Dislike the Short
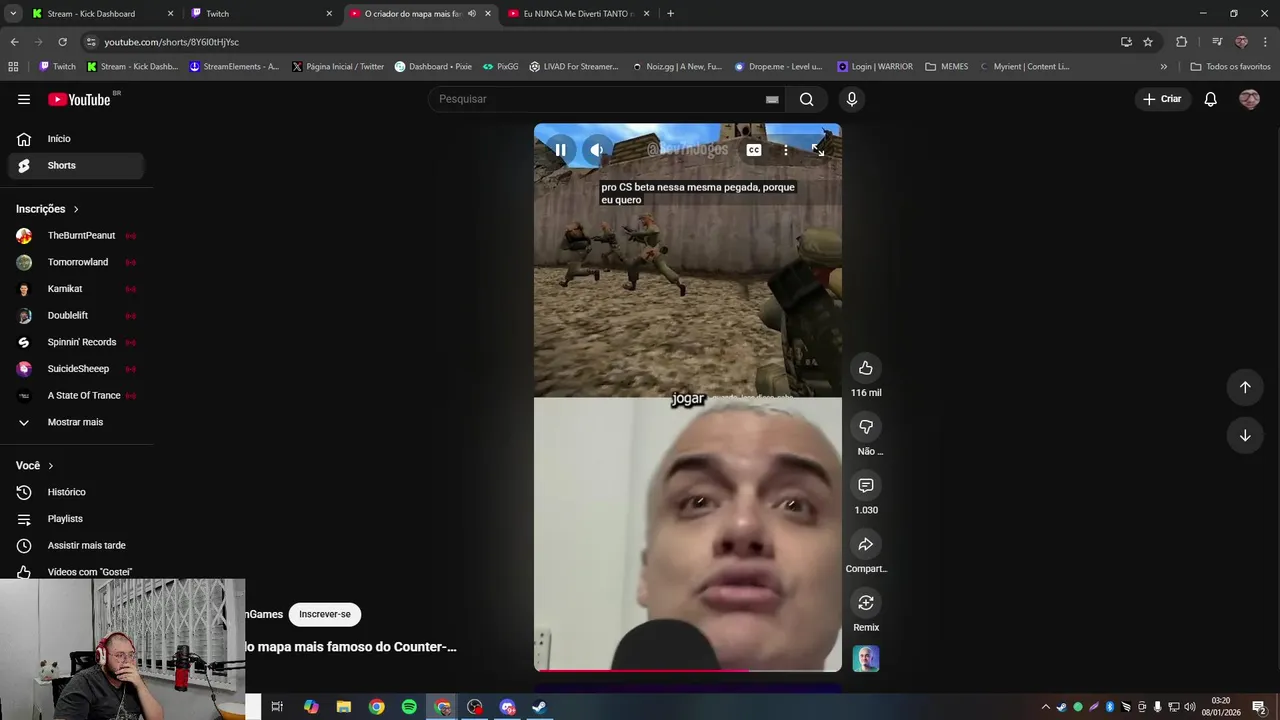The image size is (1280, 720). (866, 427)
